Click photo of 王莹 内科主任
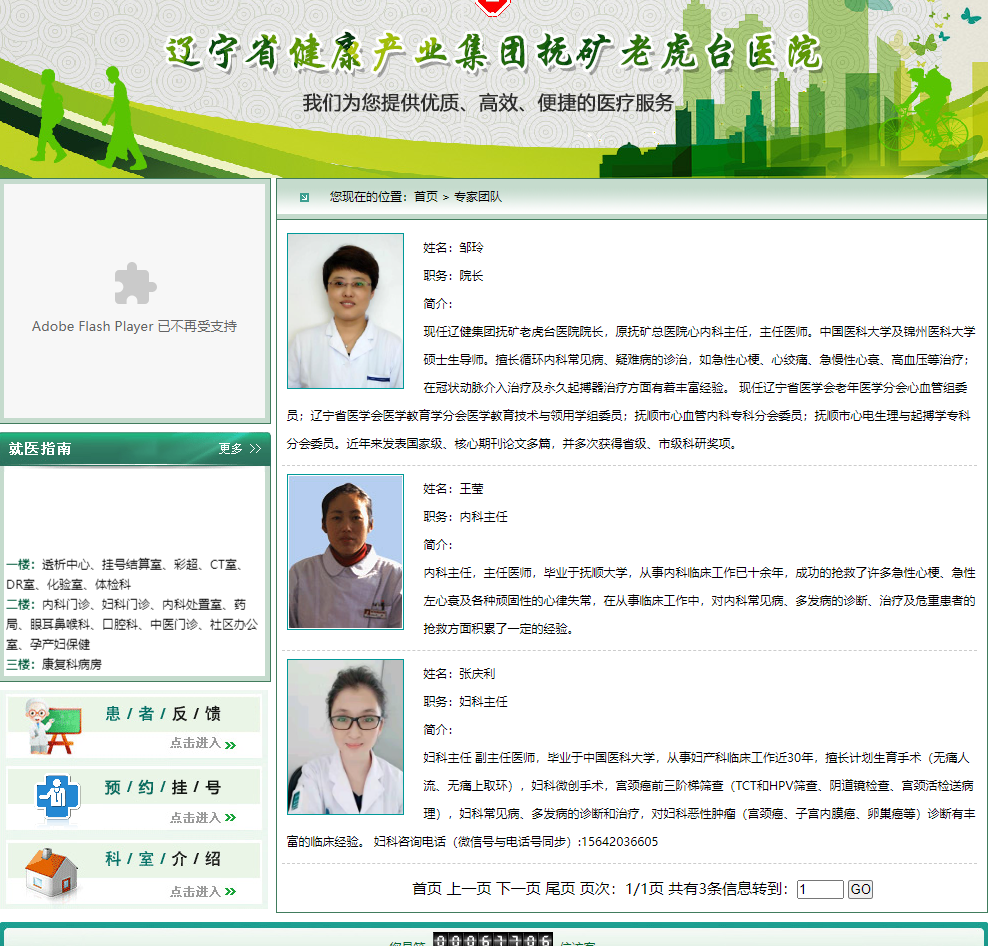The image size is (992, 946). (x=345, y=552)
